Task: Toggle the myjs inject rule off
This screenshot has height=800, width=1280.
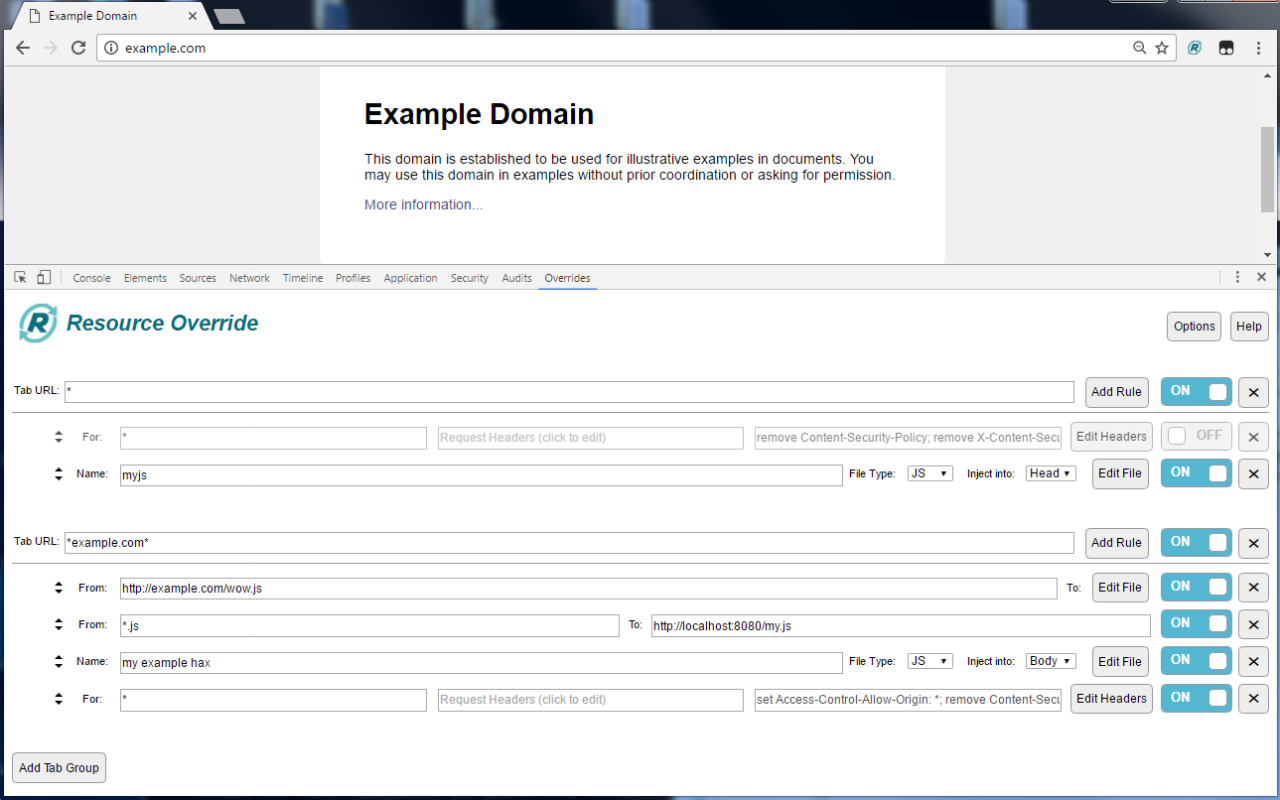Action: 1196,473
